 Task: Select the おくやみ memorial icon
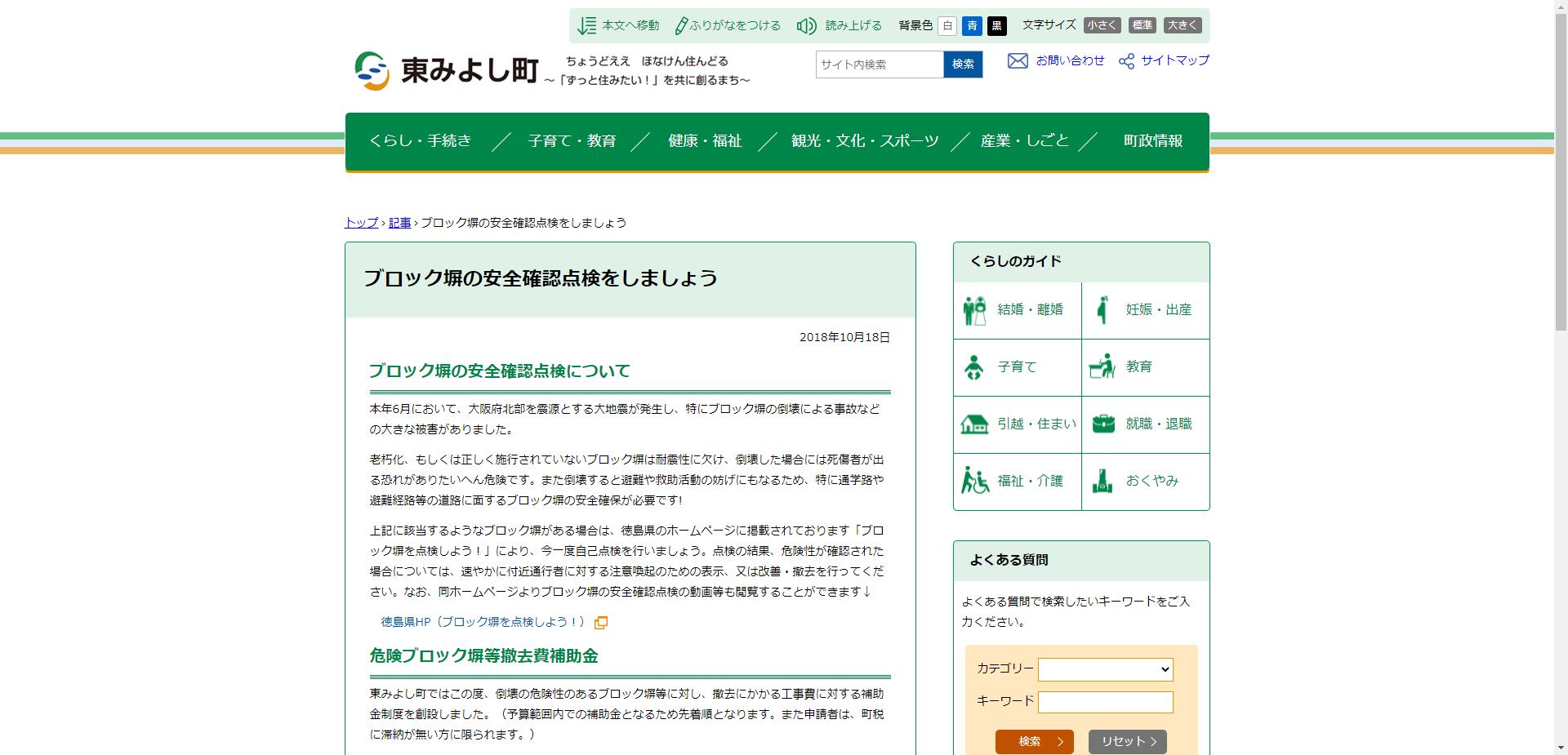1103,482
